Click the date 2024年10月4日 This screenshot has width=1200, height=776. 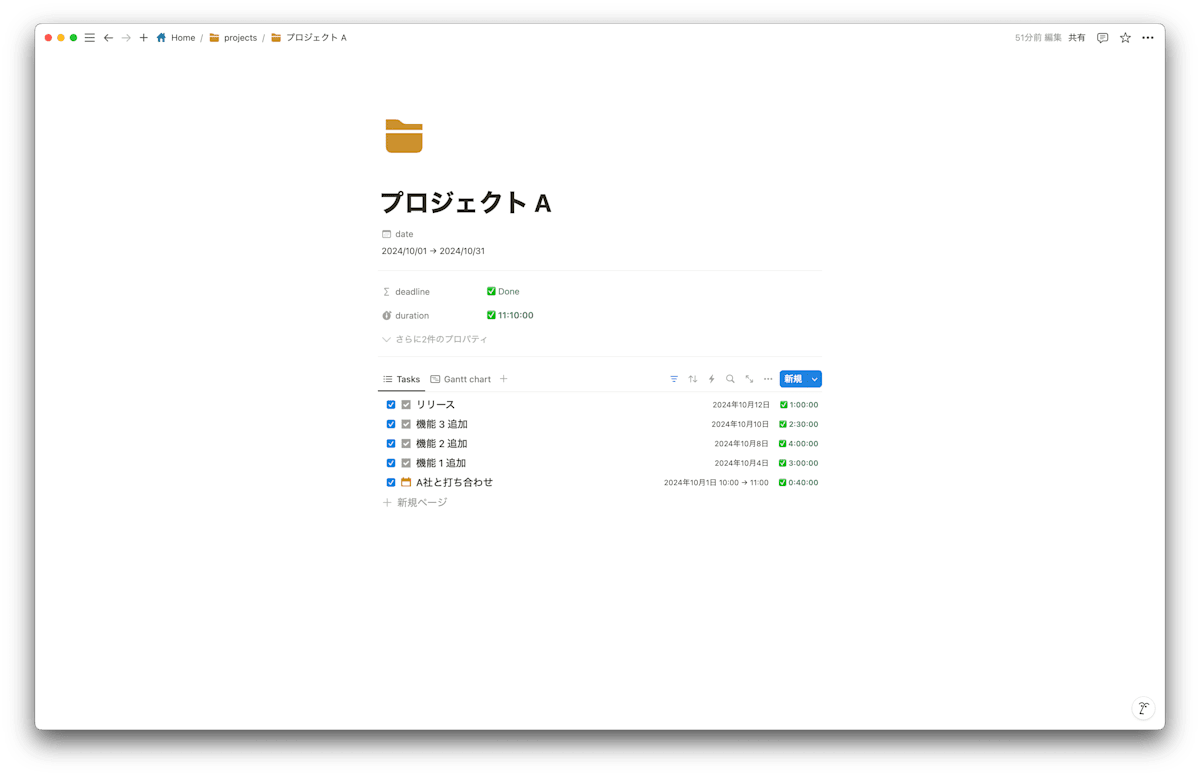pyautogui.click(x=742, y=463)
